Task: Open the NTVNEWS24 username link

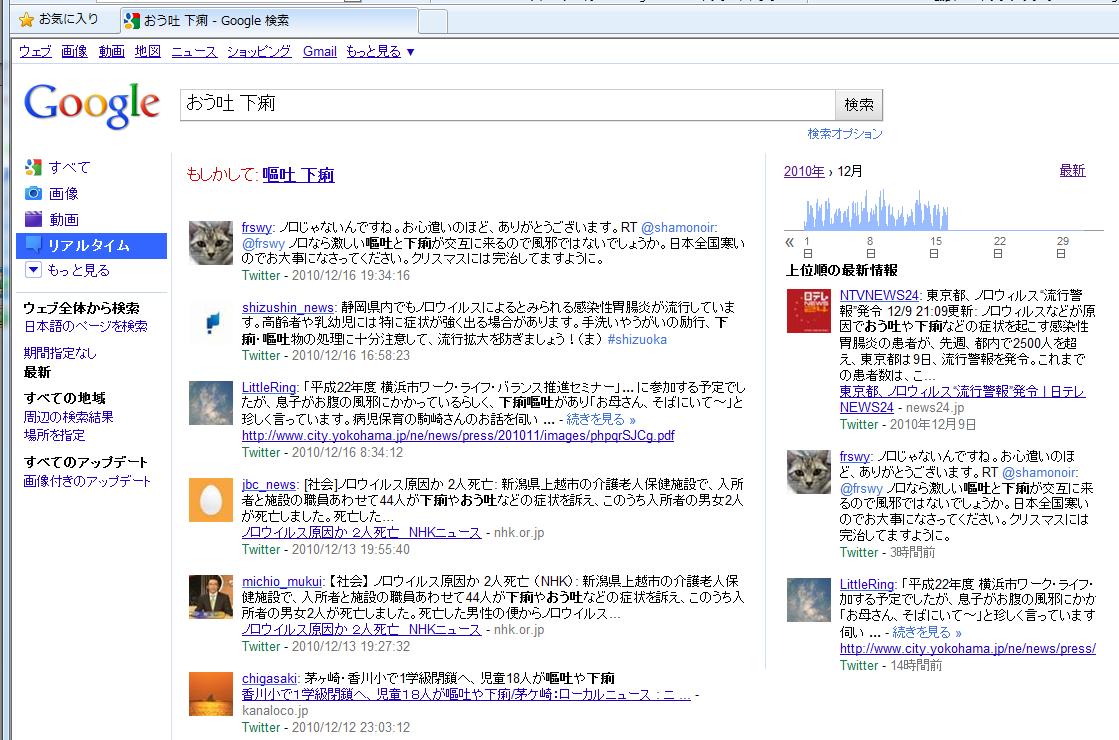Action: (x=879, y=295)
